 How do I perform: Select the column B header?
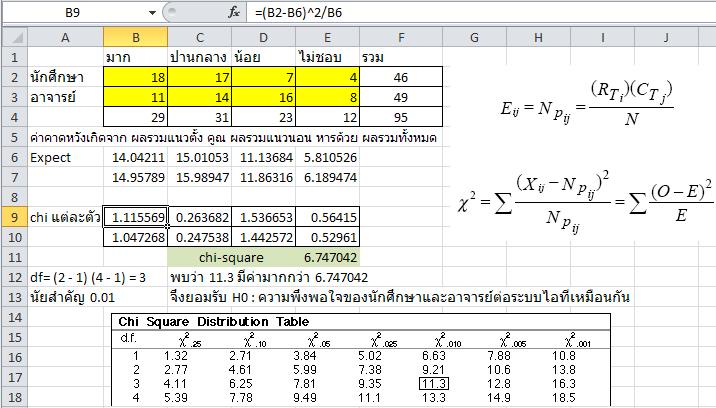pos(137,36)
